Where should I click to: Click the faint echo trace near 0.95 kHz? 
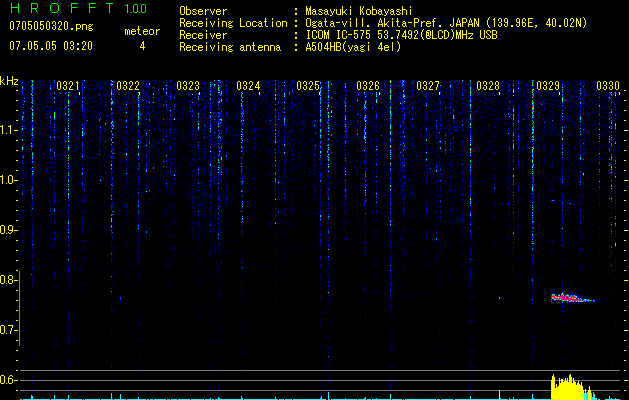(x=566, y=202)
